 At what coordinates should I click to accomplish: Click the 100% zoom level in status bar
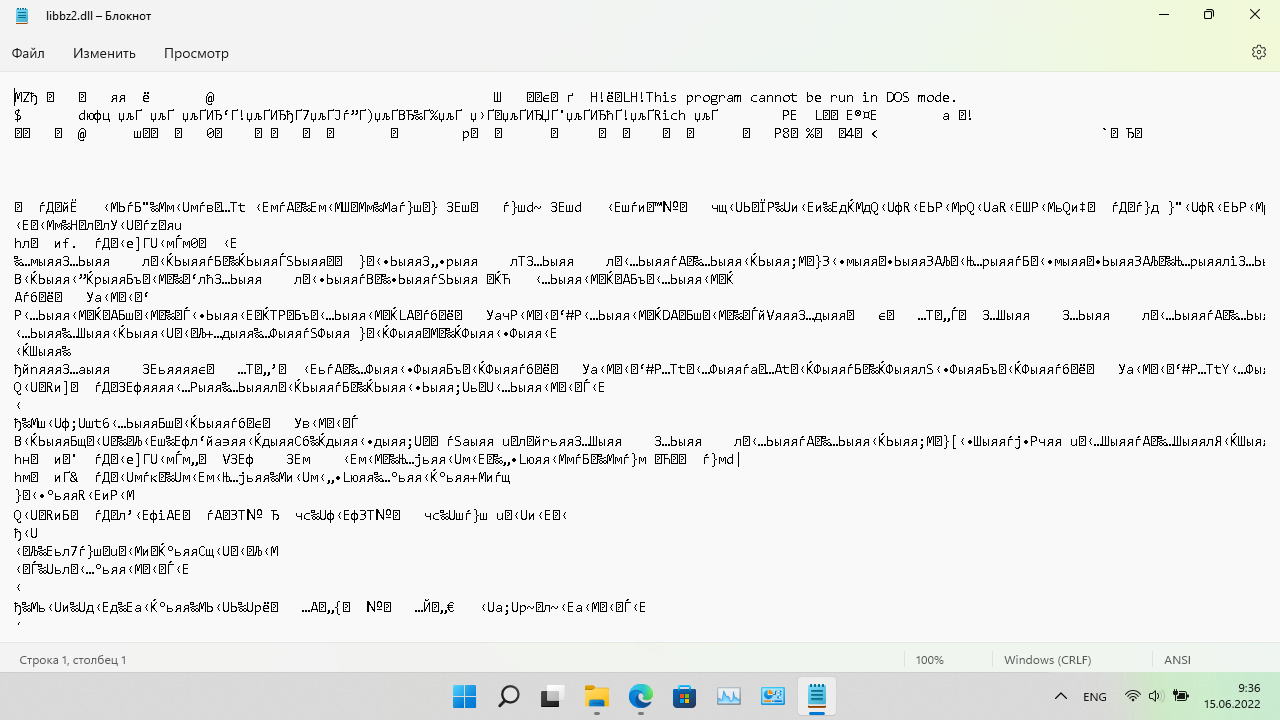point(930,660)
